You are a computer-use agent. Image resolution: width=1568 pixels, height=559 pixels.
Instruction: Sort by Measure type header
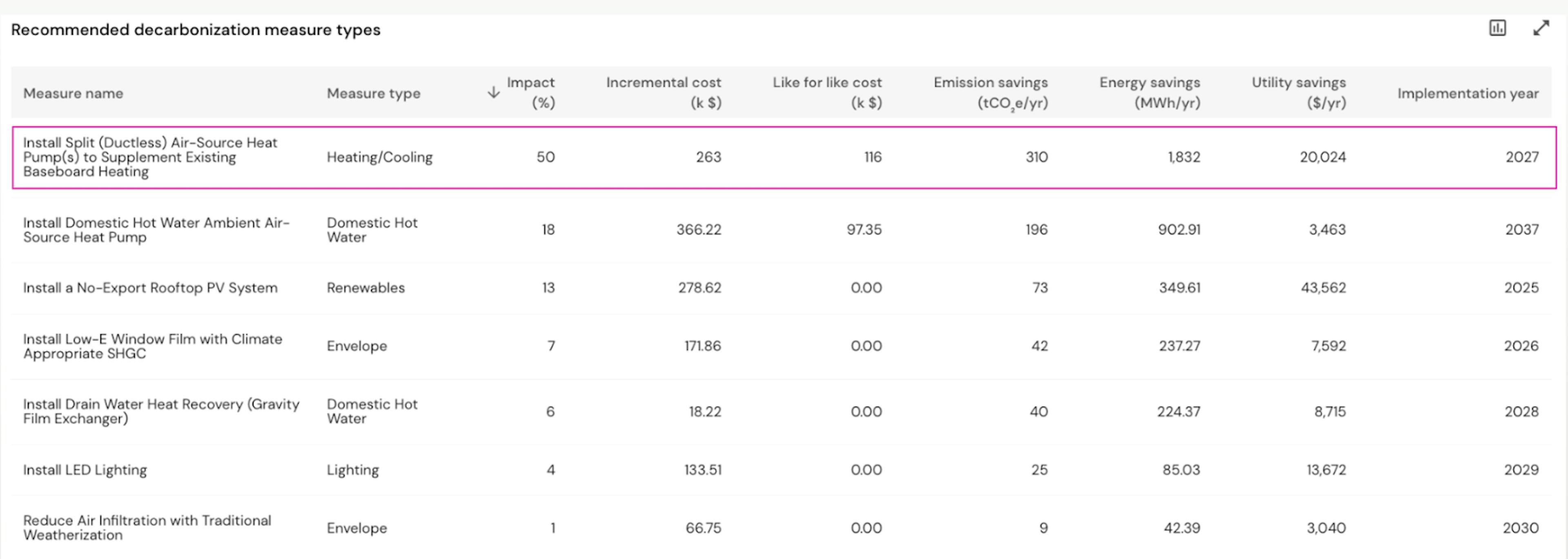[373, 93]
